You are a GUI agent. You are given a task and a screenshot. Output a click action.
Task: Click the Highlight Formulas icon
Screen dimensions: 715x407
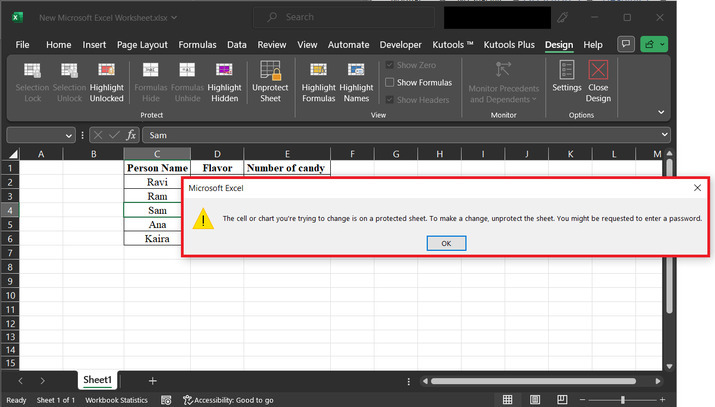click(x=318, y=70)
